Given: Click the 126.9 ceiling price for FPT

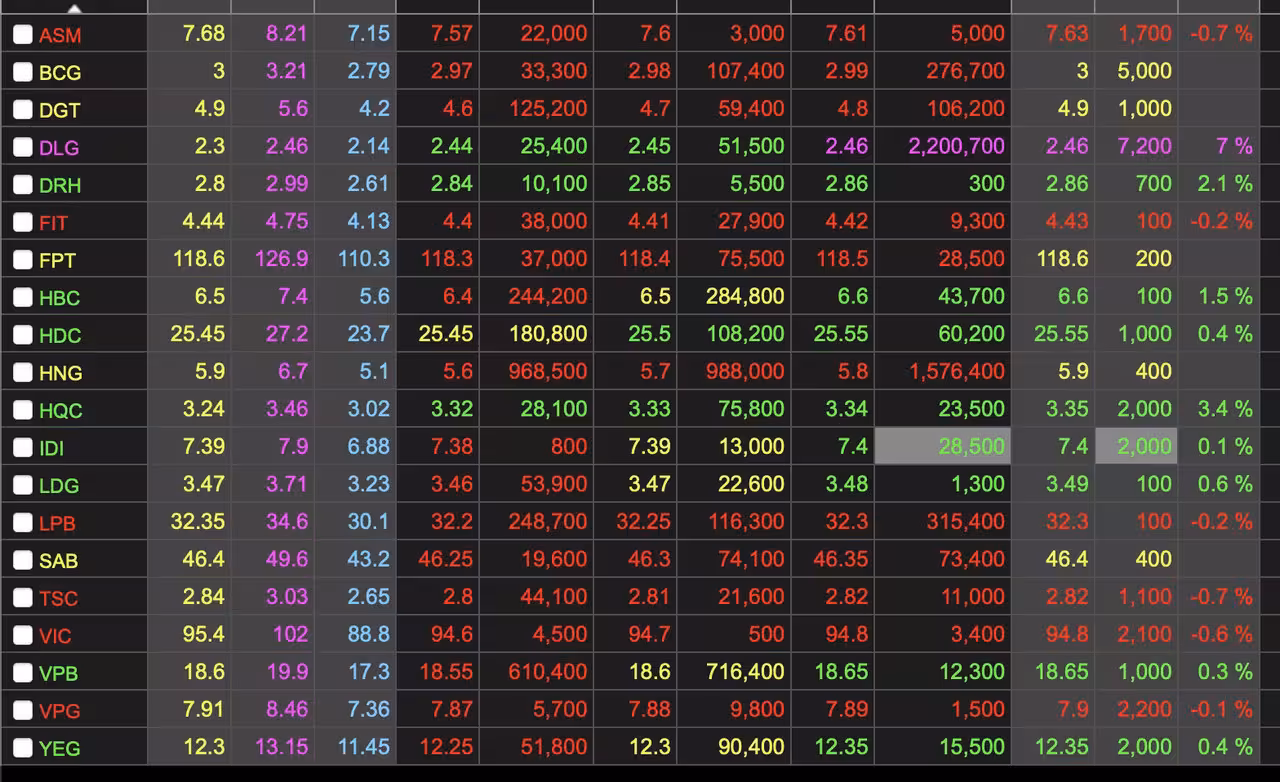Looking at the screenshot, I should pyautogui.click(x=281, y=258).
